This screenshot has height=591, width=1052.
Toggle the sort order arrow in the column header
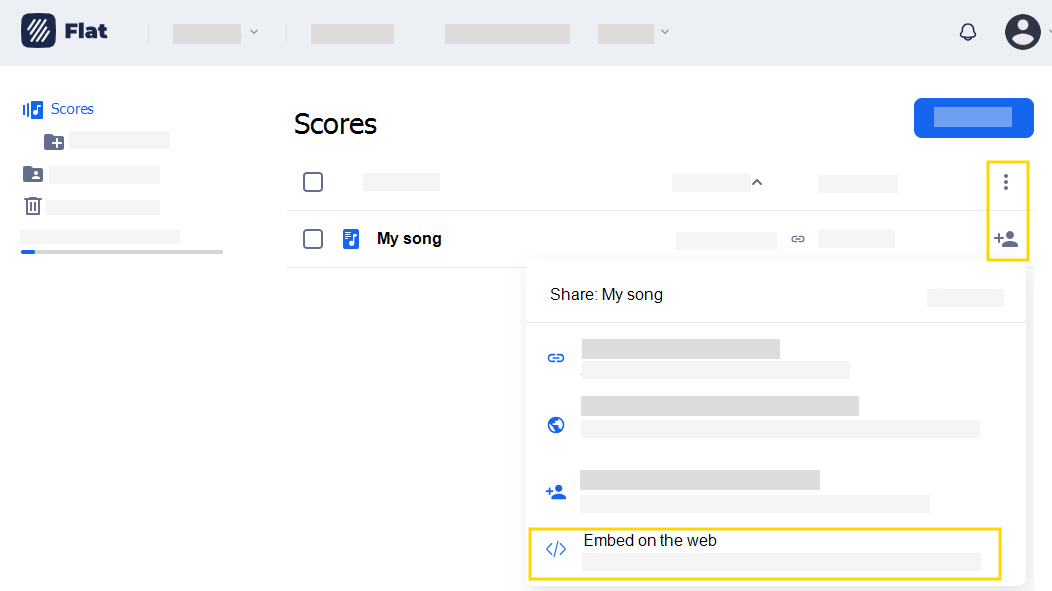(757, 182)
